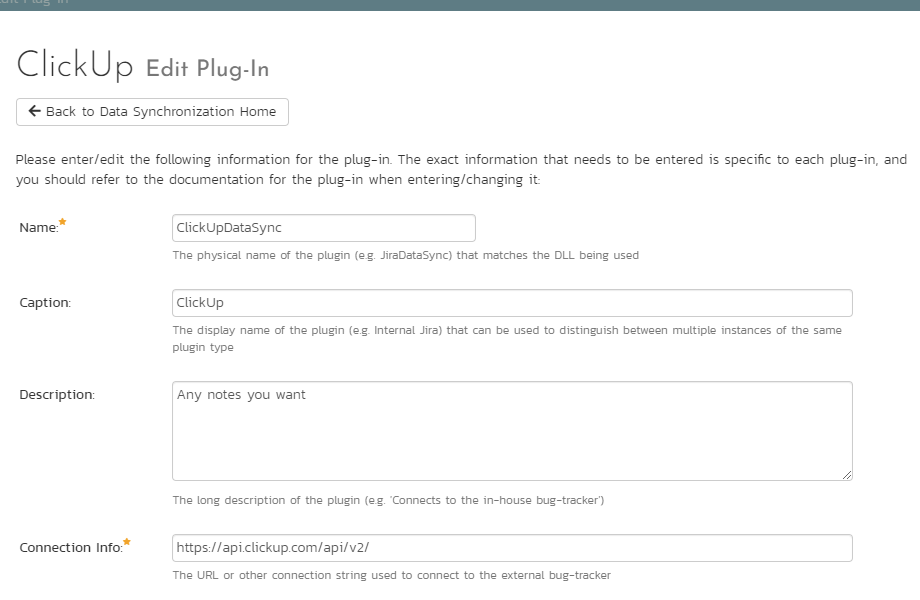Click the ClickUp Edit Plug-In heading

point(143,65)
